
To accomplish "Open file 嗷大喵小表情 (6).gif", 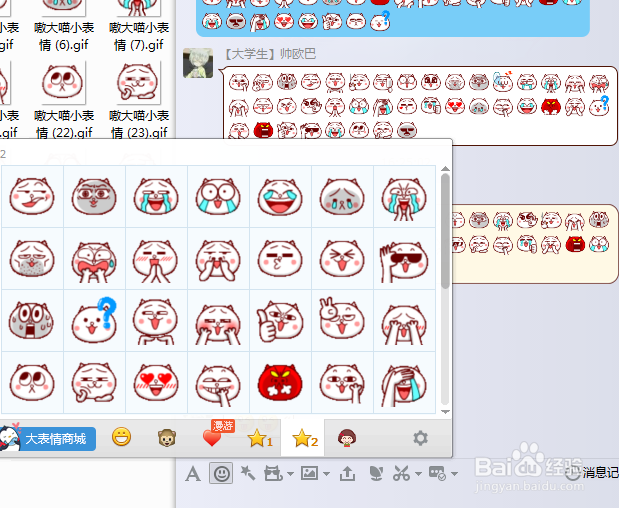I will 64,27.
